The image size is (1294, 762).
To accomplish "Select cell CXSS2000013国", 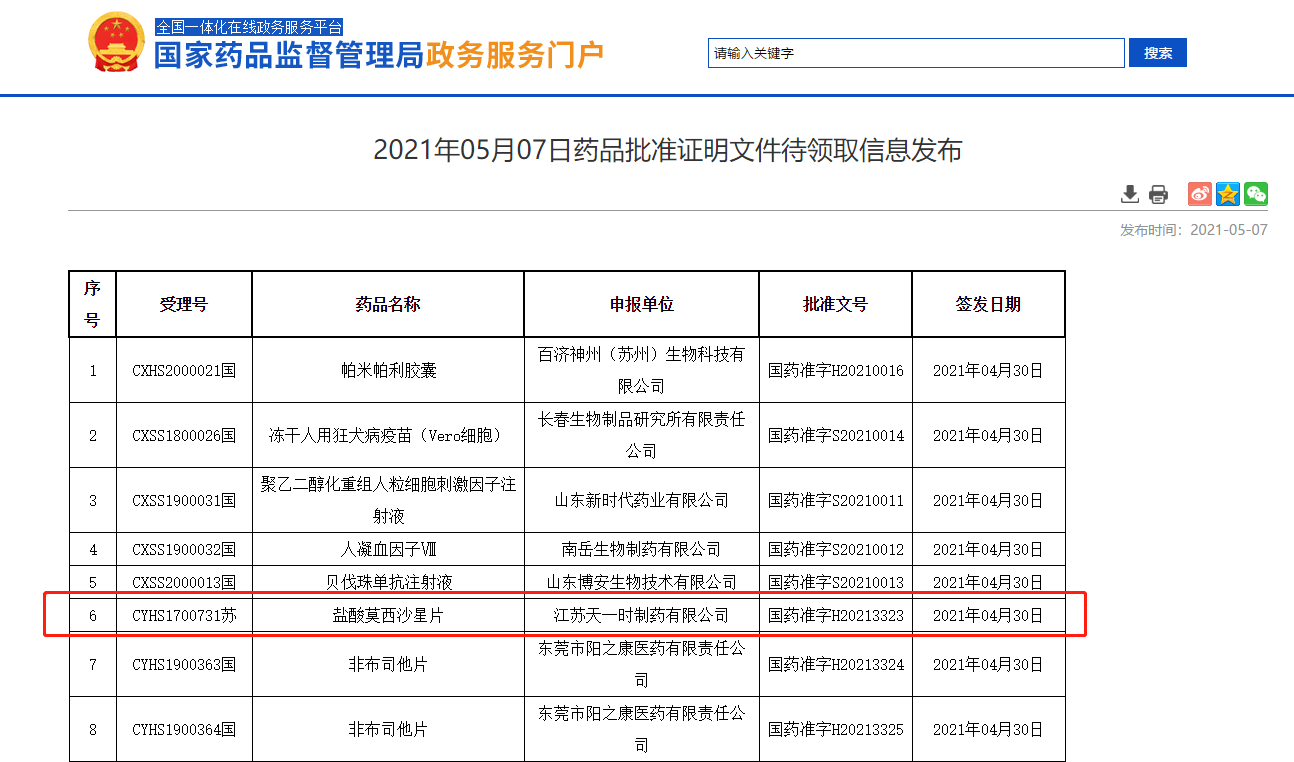I will [184, 582].
